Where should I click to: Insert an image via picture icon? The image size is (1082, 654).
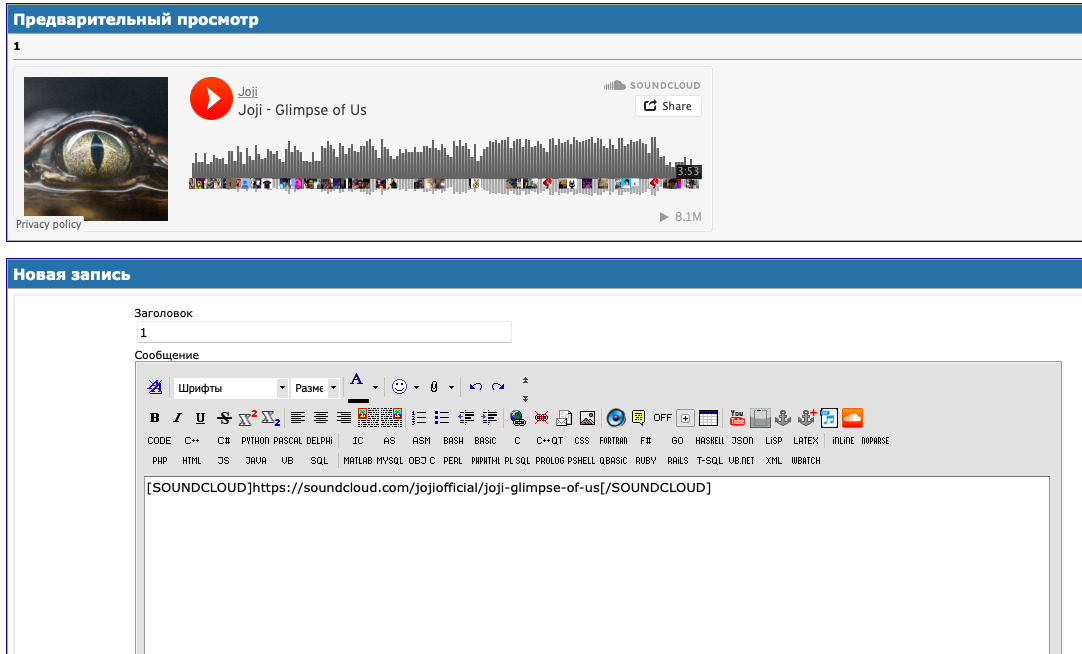pyautogui.click(x=587, y=417)
